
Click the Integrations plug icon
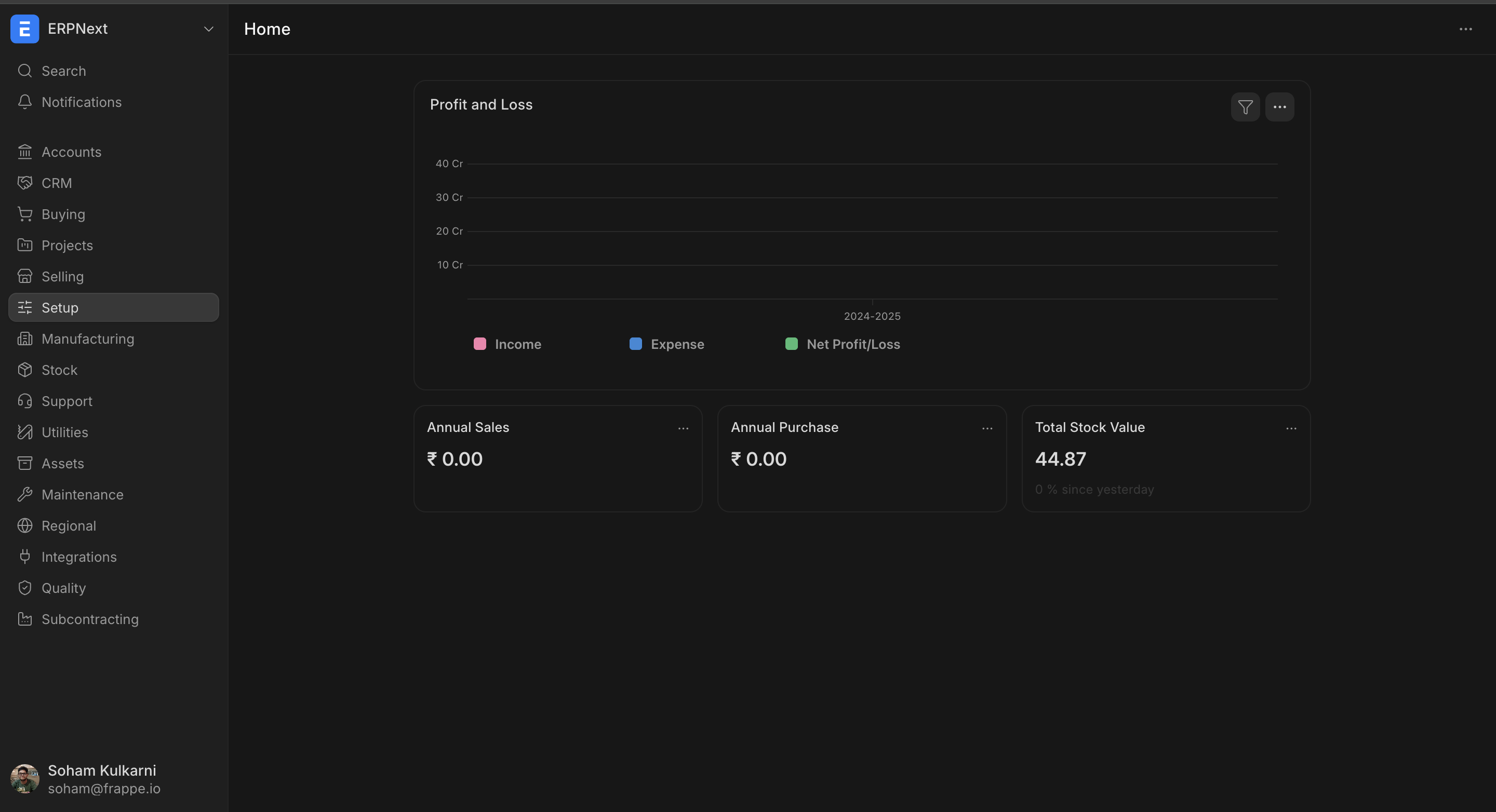(24, 557)
